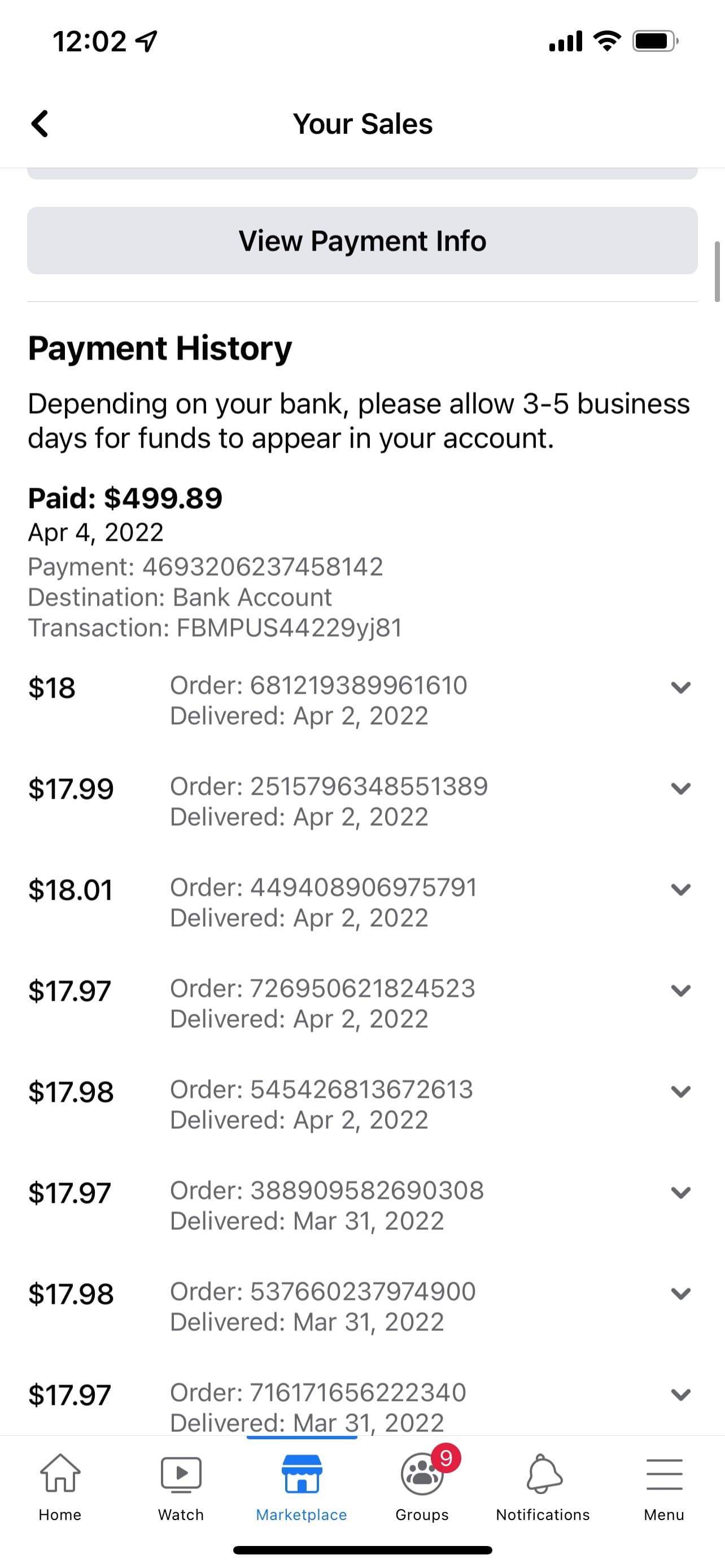Expand order 537660237974900 details
This screenshot has width=725, height=1568.
tap(680, 1294)
